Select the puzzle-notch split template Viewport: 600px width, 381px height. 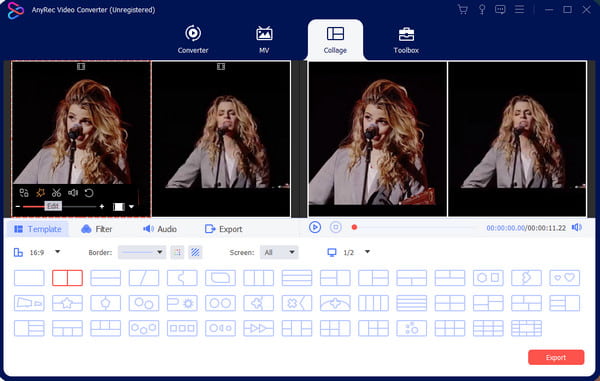(x=182, y=278)
